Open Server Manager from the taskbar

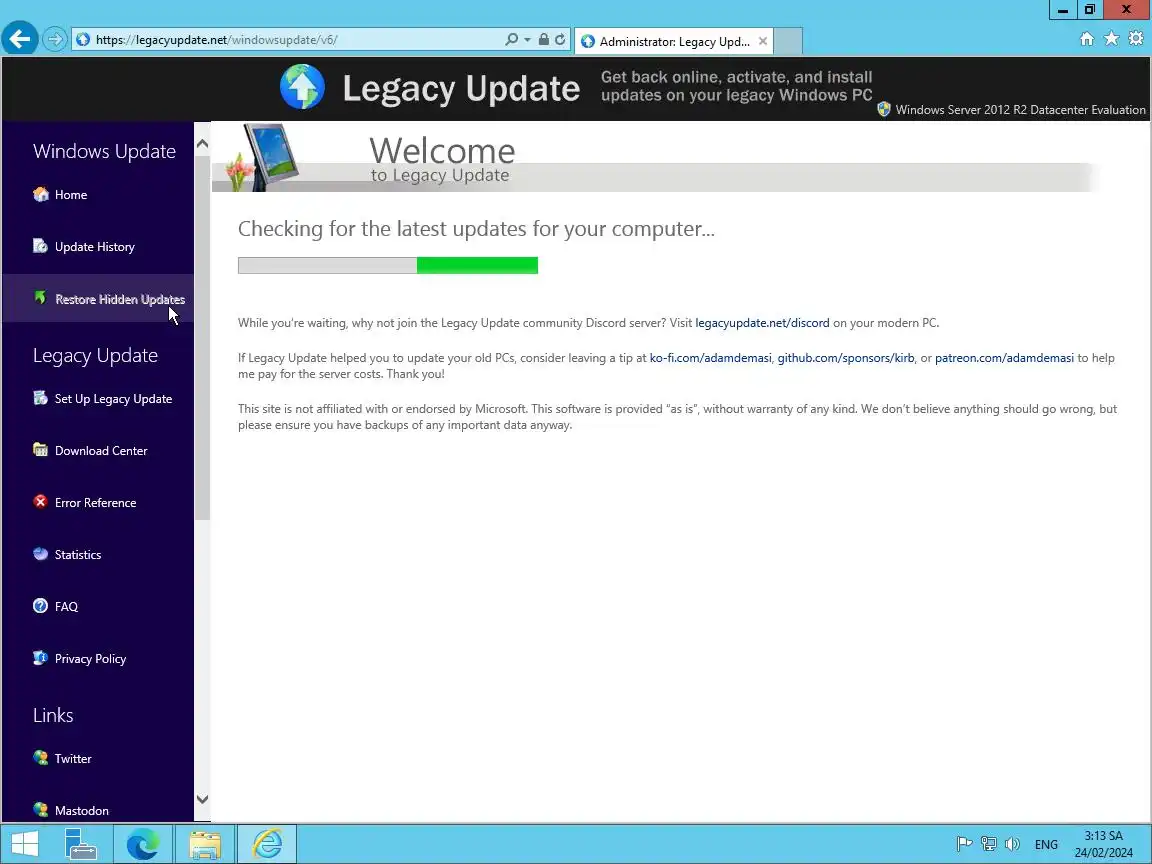click(x=81, y=843)
